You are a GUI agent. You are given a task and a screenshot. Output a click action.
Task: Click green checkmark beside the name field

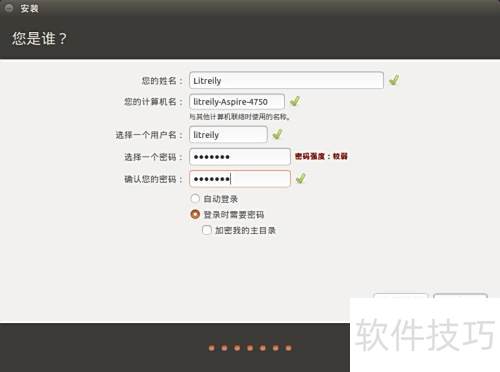(x=394, y=80)
